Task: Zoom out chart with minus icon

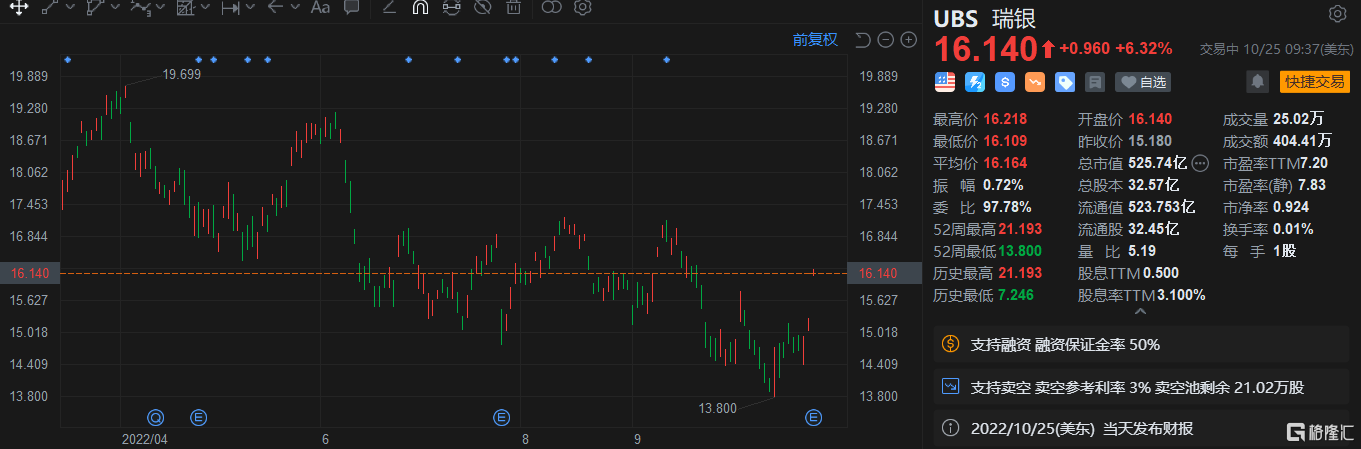Action: [x=885, y=40]
